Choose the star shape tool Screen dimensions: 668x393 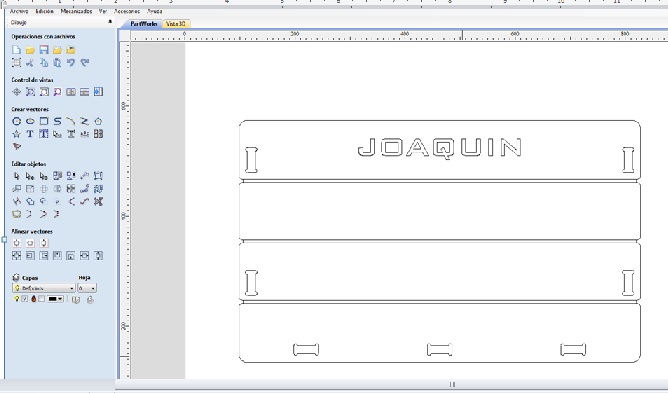[x=16, y=134]
